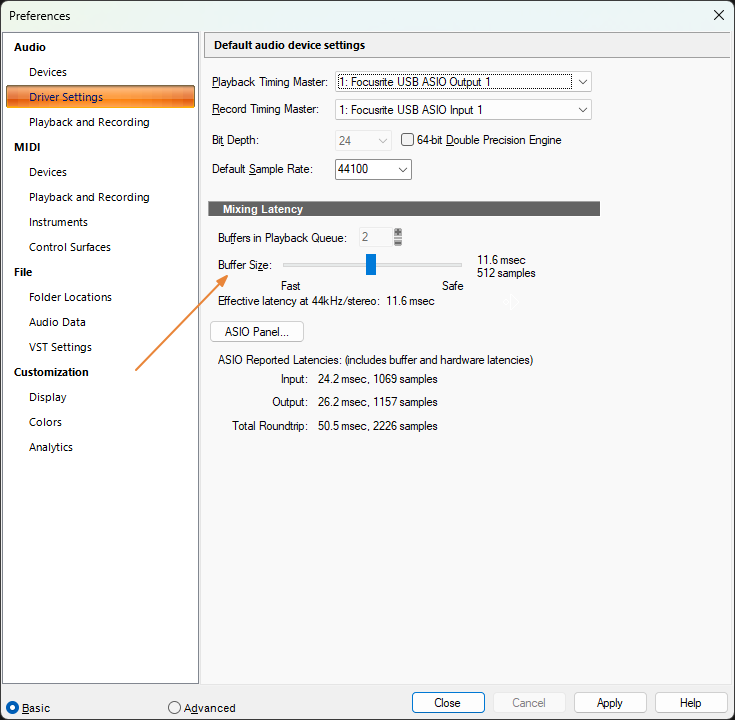Open Display customization page

[x=48, y=398]
